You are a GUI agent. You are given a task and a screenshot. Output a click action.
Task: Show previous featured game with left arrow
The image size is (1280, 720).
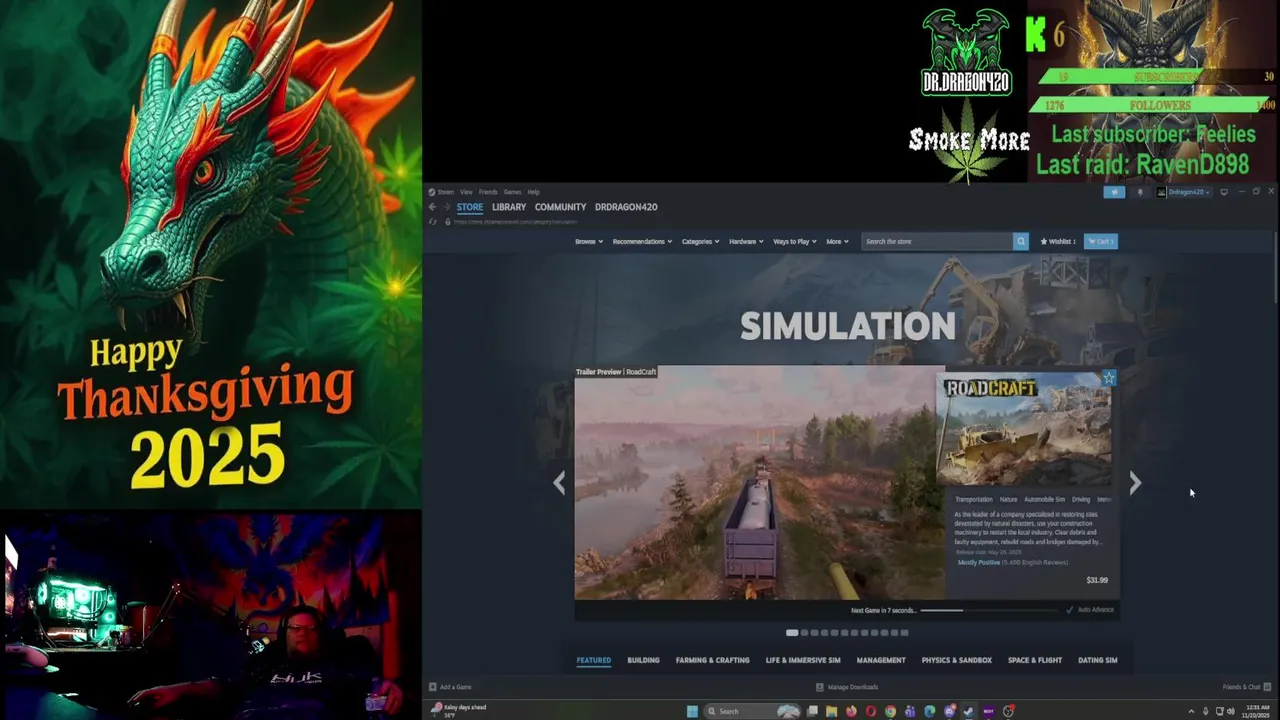[x=559, y=483]
